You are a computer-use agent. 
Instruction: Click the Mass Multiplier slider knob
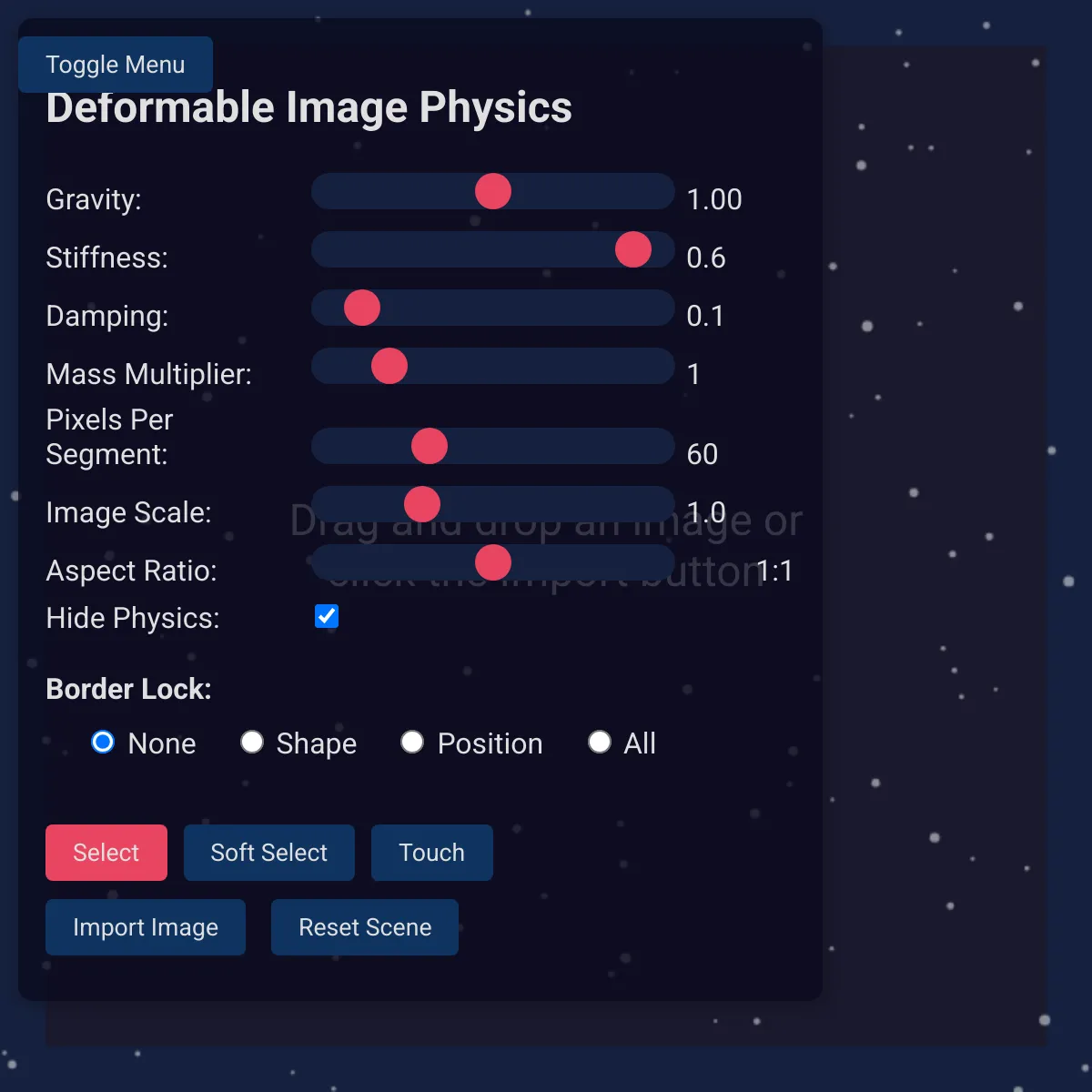[x=389, y=367]
